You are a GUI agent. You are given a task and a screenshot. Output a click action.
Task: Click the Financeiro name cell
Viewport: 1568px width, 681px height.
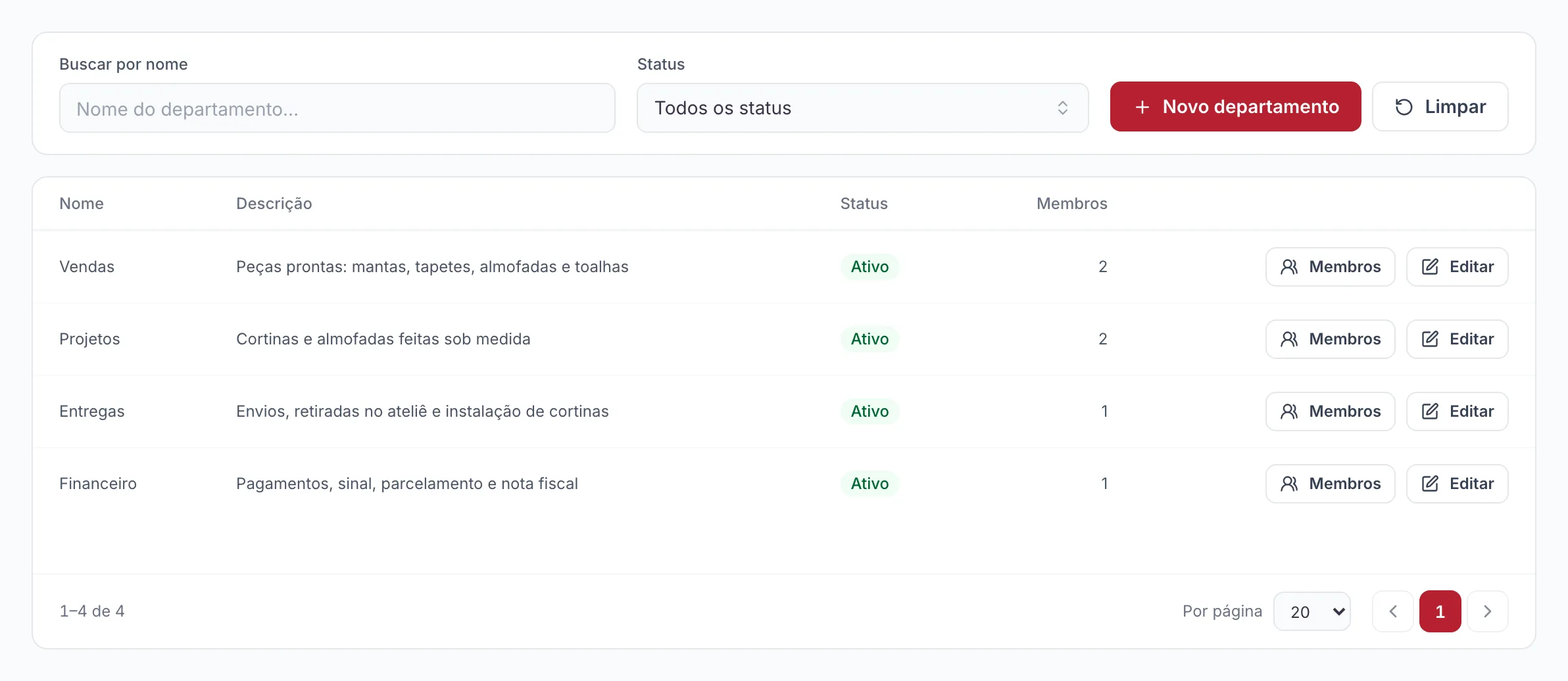point(98,484)
